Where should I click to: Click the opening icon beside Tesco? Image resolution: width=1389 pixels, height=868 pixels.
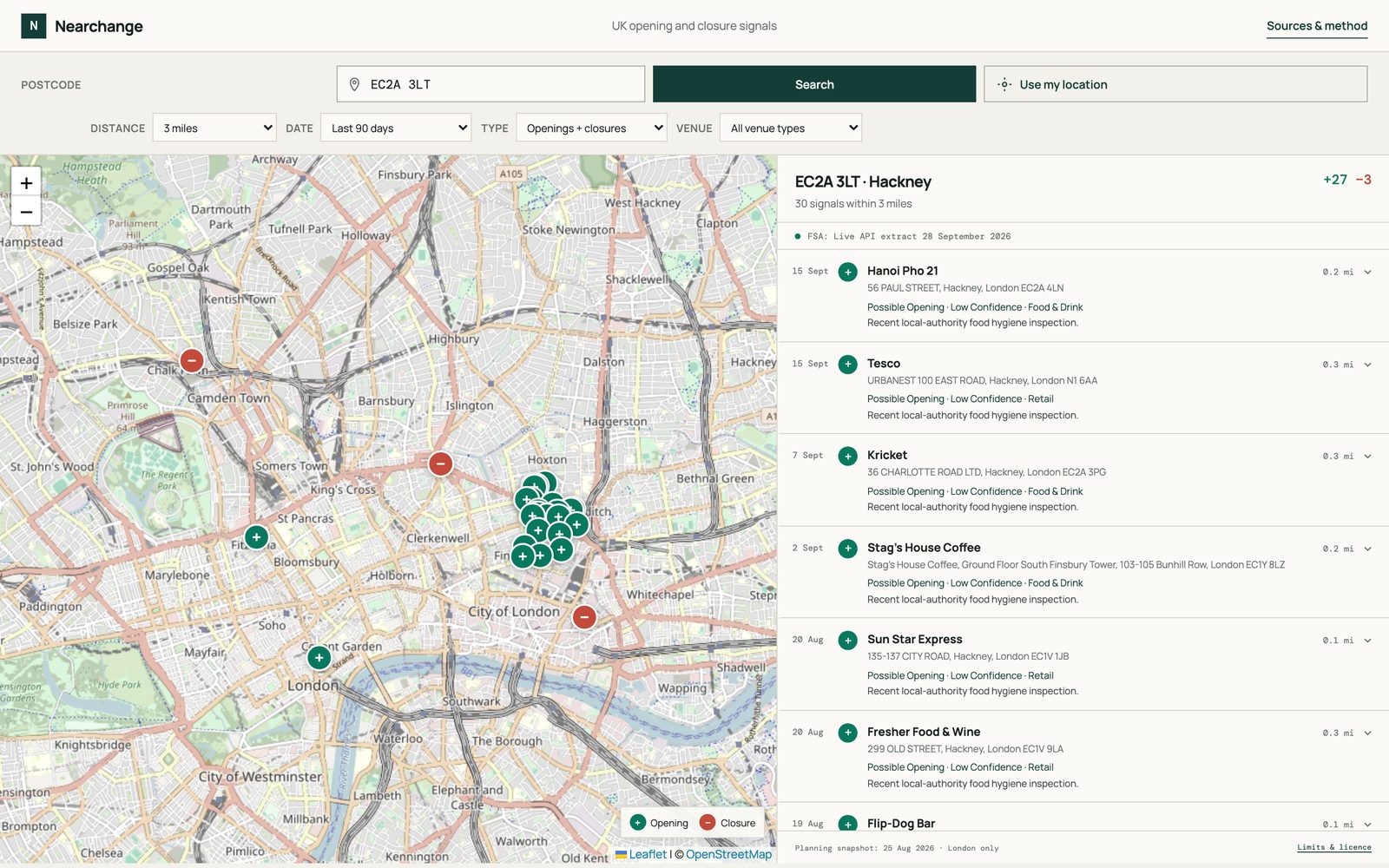(848, 365)
